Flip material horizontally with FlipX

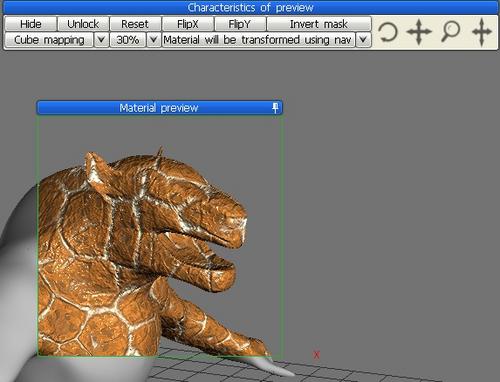click(188, 24)
